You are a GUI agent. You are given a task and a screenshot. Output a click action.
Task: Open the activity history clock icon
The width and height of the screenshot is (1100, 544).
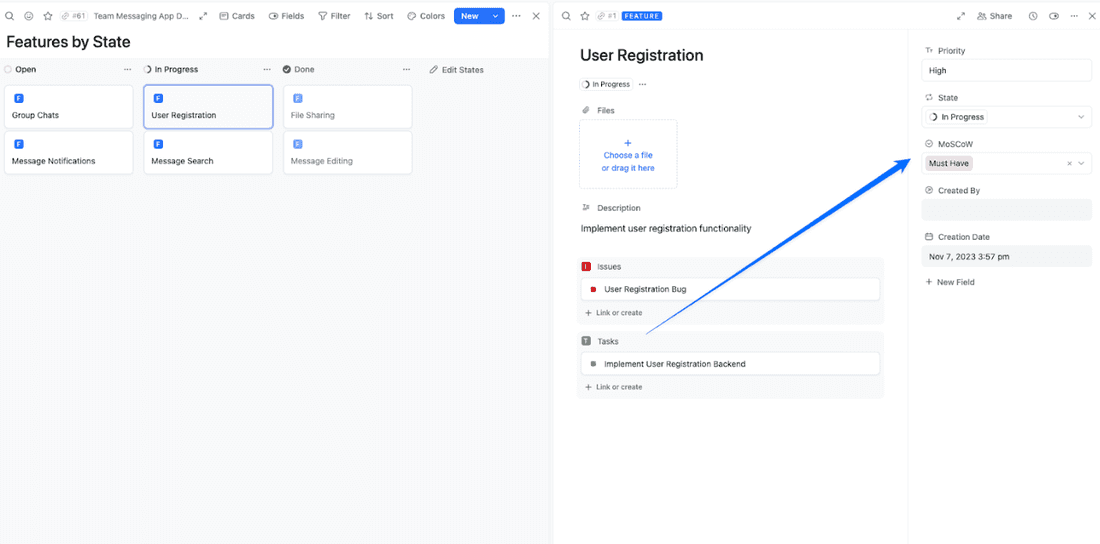click(1033, 15)
